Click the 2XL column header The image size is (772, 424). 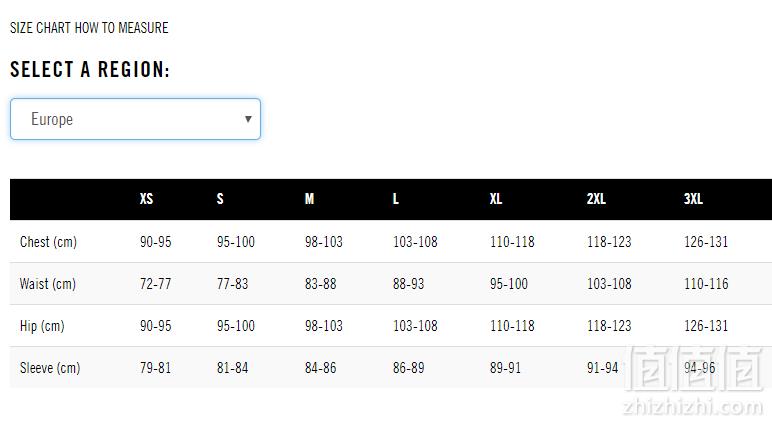(596, 199)
